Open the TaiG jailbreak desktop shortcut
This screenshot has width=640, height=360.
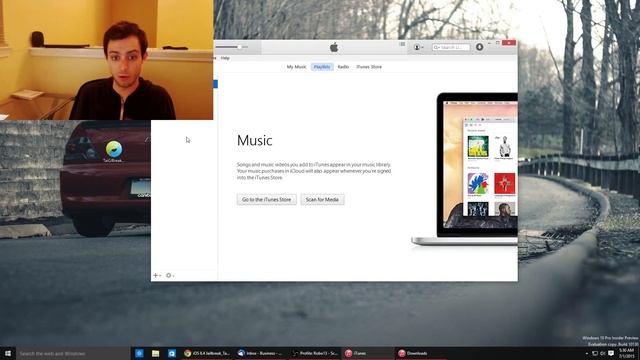(x=113, y=152)
